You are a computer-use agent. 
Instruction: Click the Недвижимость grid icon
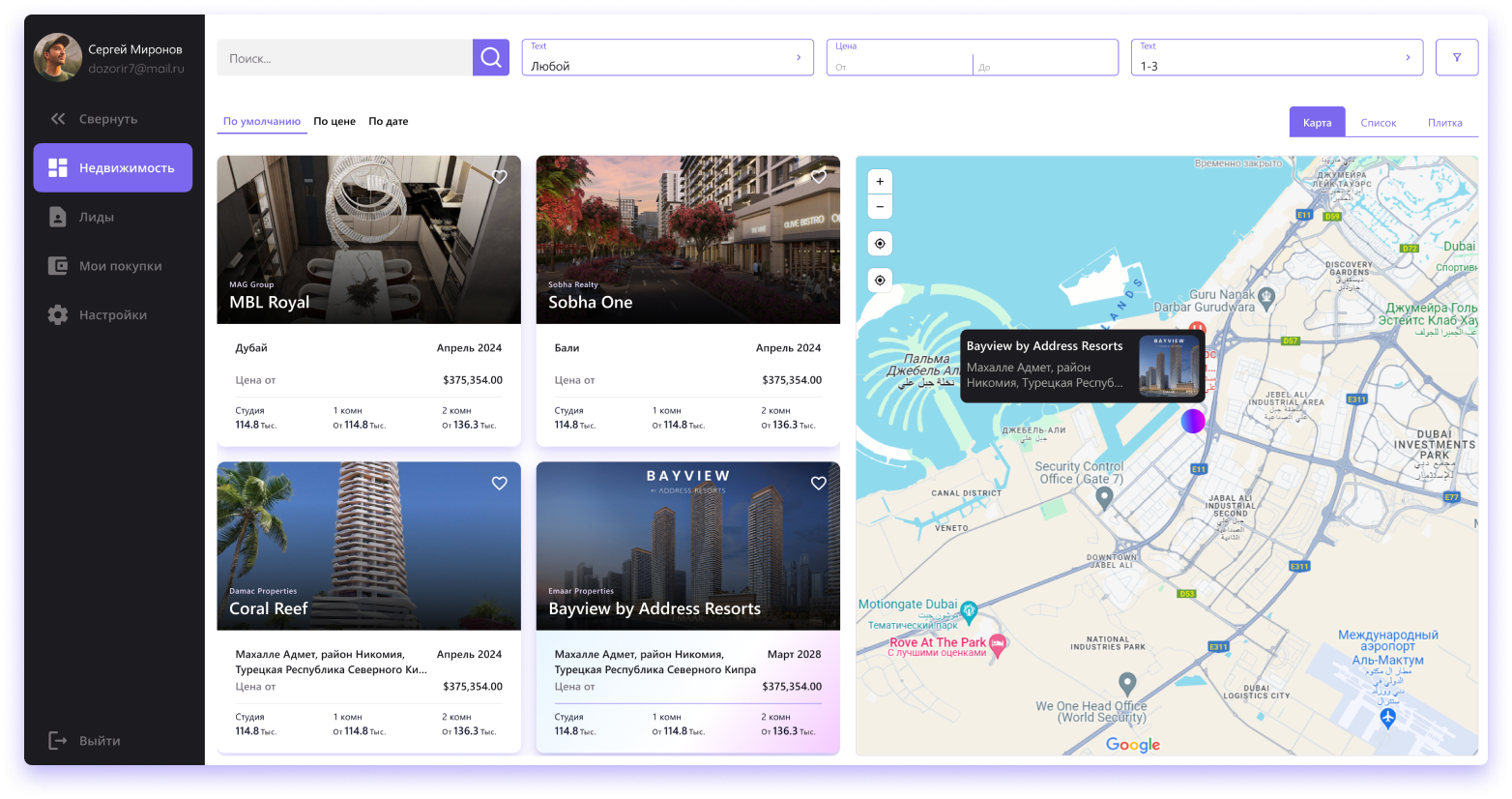click(58, 167)
